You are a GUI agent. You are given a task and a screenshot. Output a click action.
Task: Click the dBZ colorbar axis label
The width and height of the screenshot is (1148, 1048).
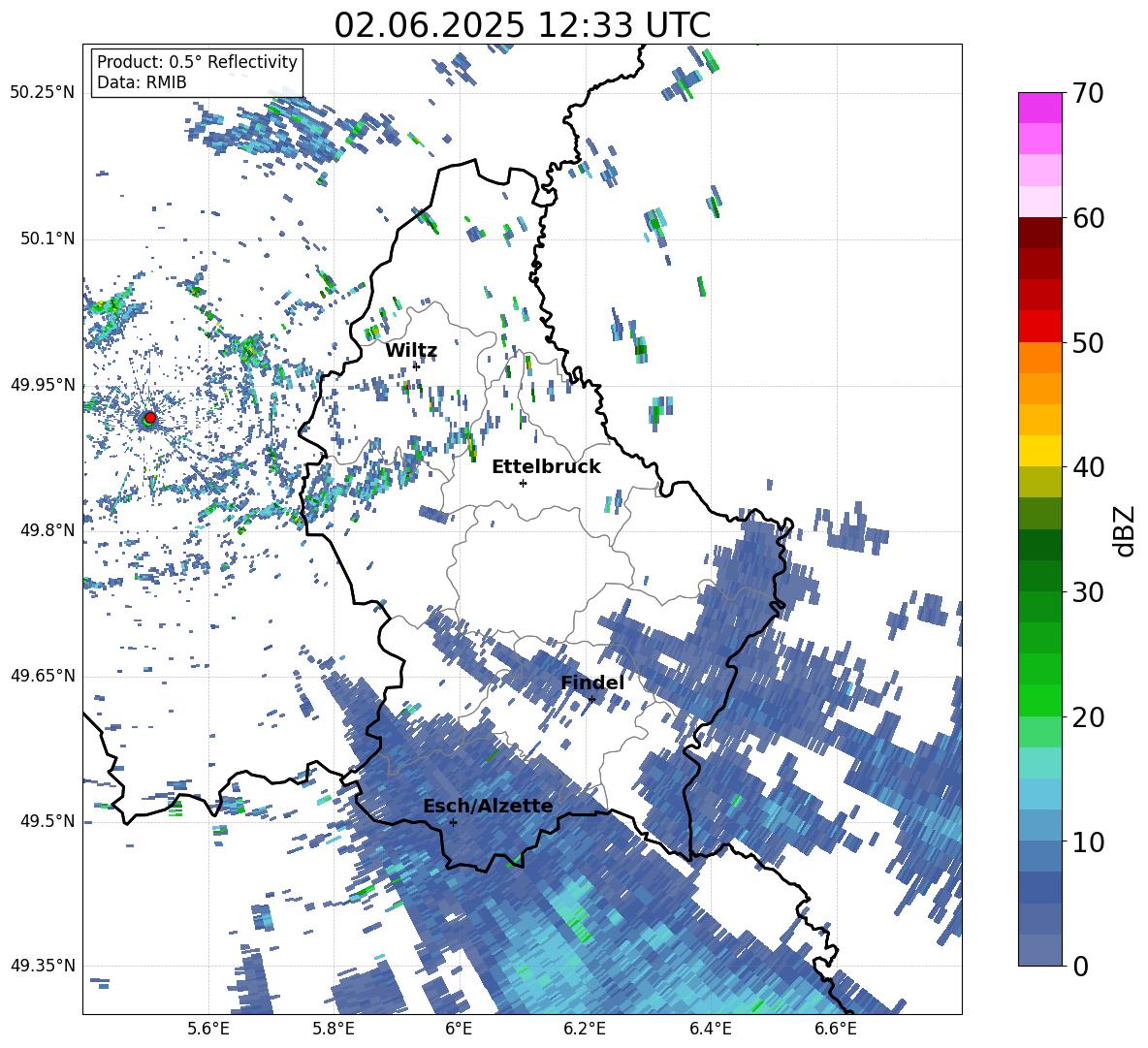pos(1126,530)
